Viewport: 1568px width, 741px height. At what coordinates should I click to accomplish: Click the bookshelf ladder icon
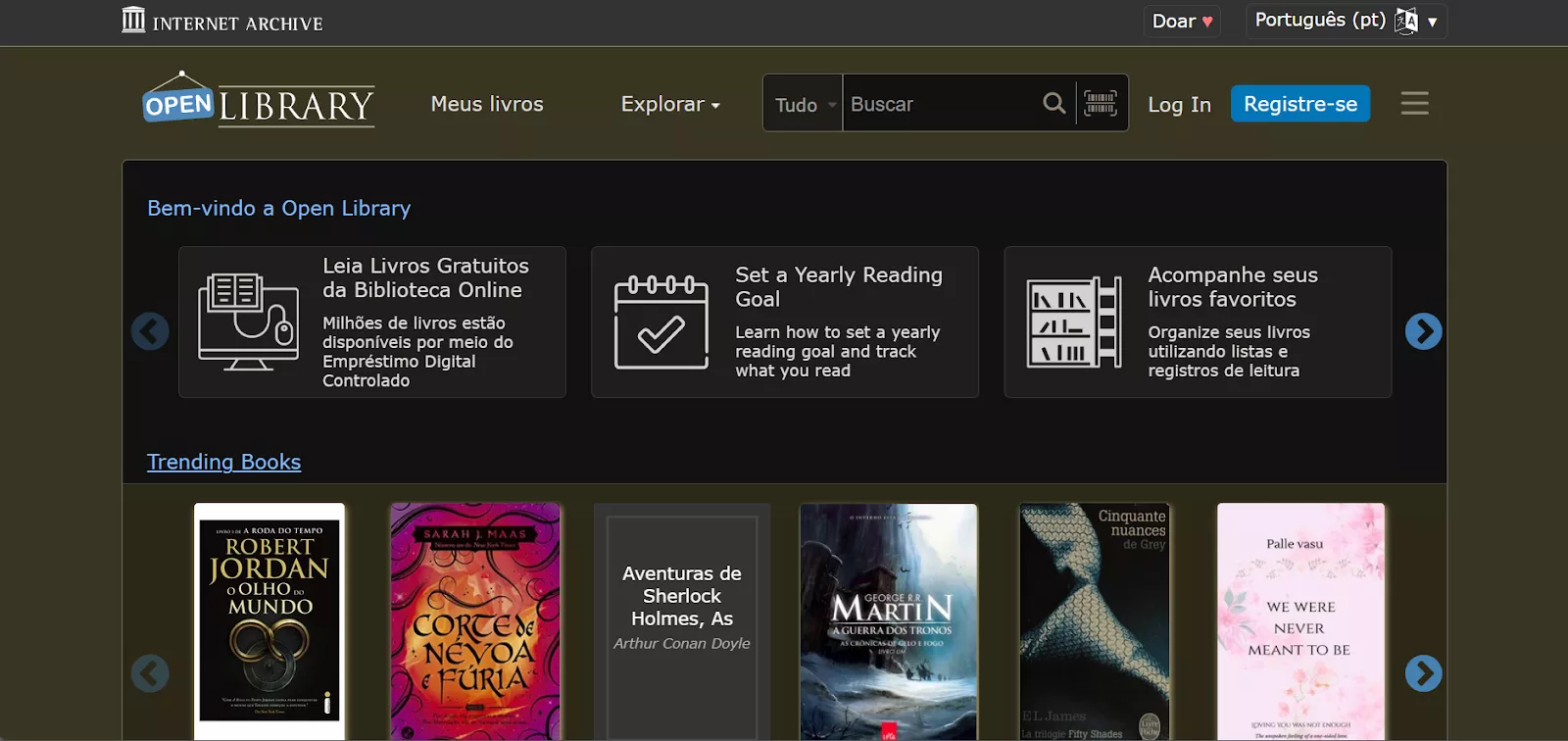pyautogui.click(x=1074, y=322)
